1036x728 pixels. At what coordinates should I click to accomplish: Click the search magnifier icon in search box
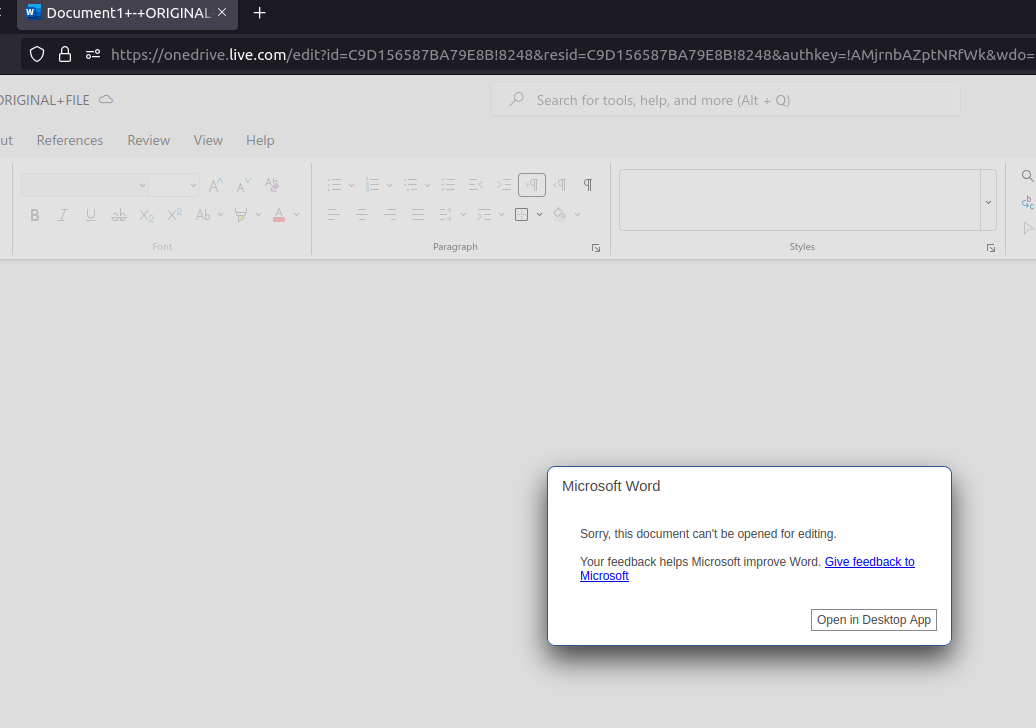517,100
